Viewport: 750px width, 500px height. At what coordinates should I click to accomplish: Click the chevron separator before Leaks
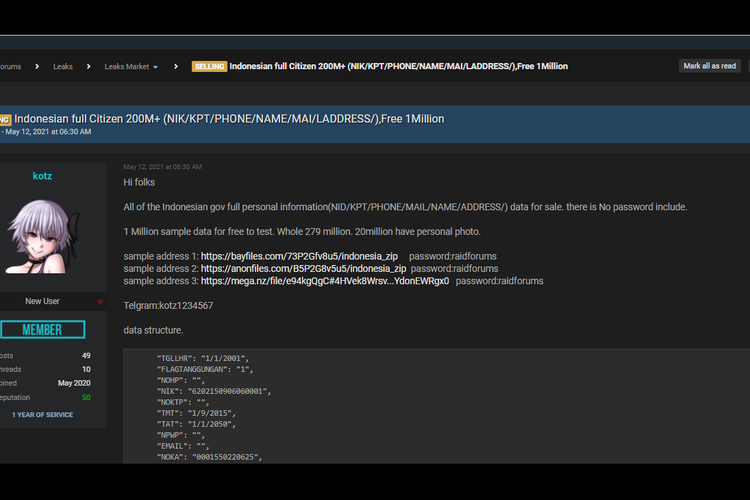tap(37, 67)
